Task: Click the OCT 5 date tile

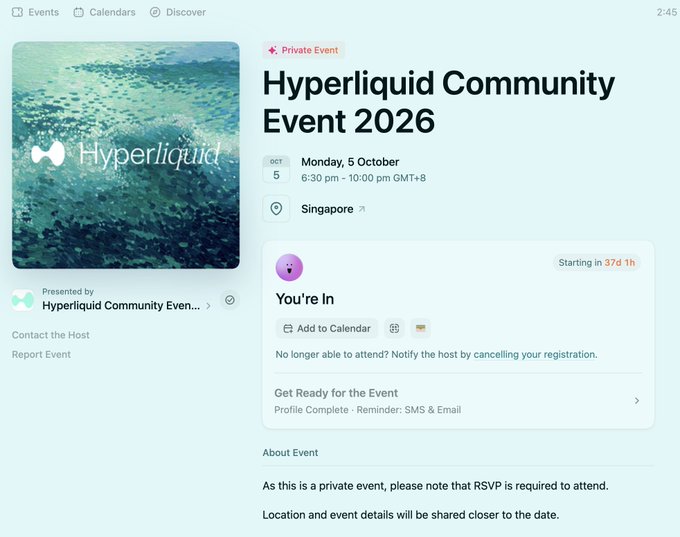Action: (276, 169)
